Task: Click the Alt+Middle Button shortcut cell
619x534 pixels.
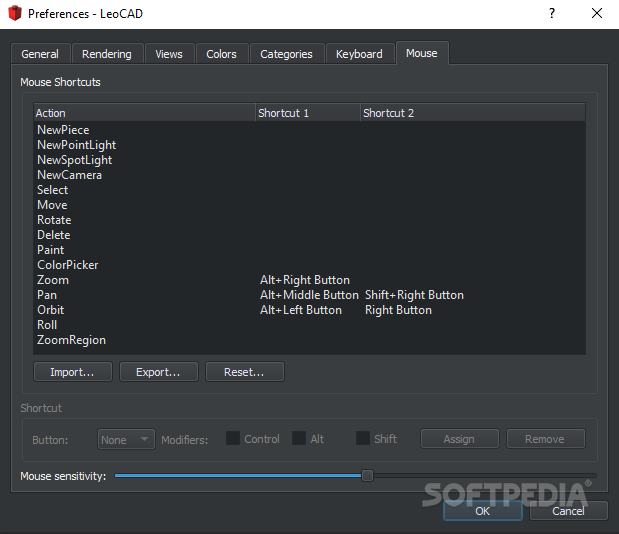Action: 309,295
